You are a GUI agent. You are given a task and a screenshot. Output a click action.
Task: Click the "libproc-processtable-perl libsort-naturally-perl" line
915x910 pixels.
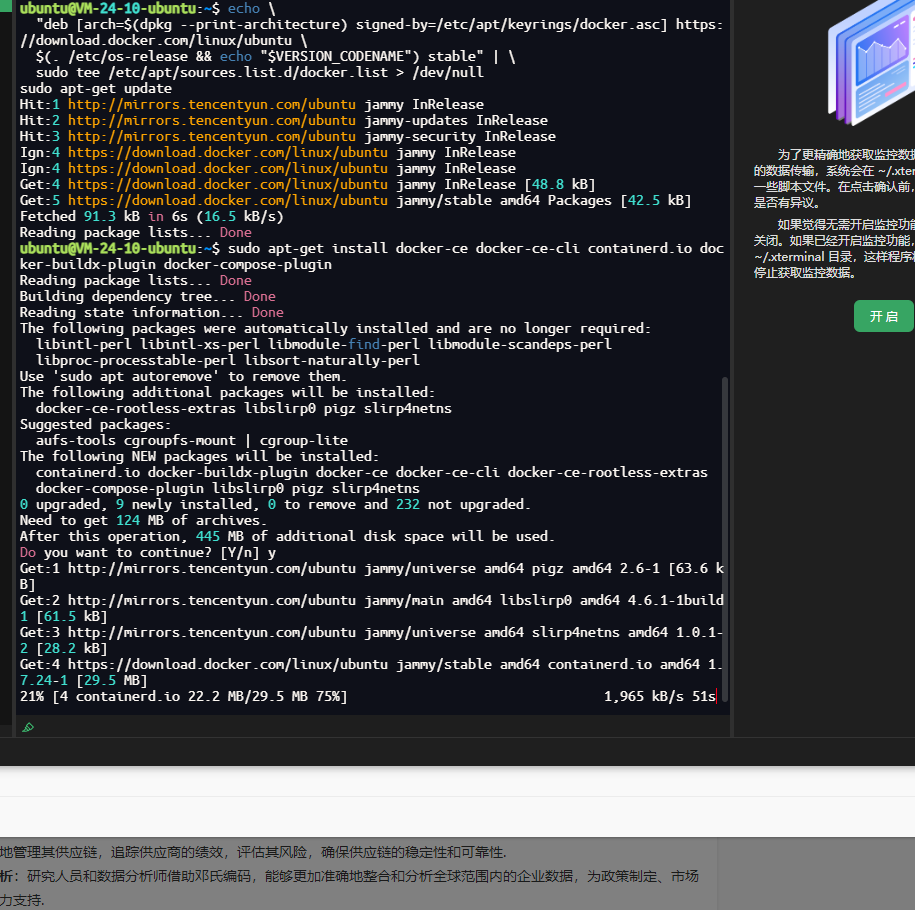click(x=228, y=361)
